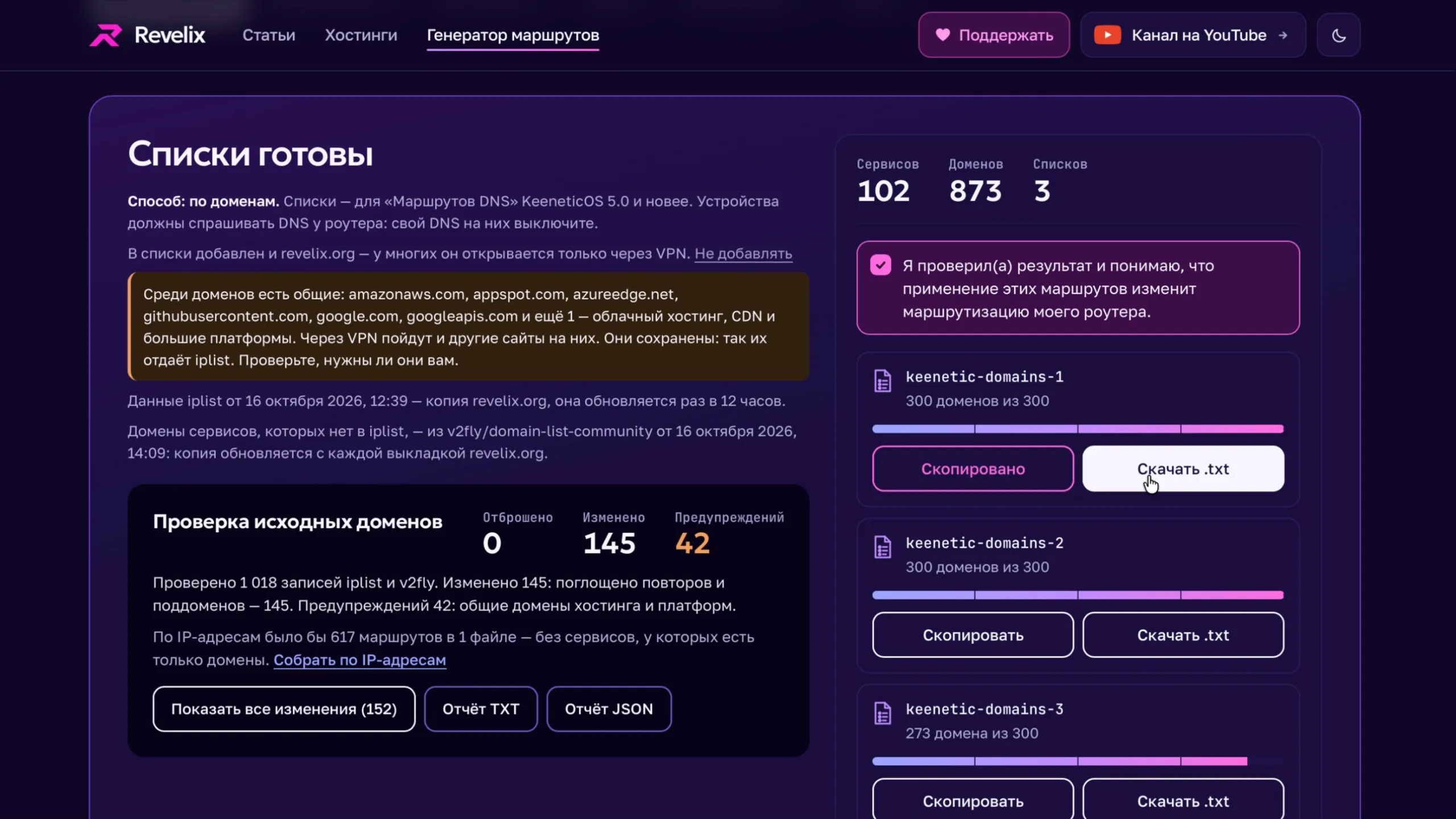This screenshot has height=819, width=1456.
Task: Click the 'Списки готовы' heading
Action: pyautogui.click(x=250, y=154)
